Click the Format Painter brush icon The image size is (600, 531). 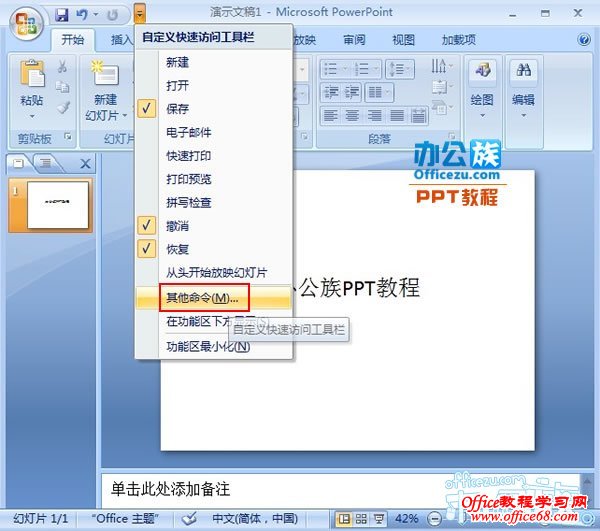coord(63,108)
